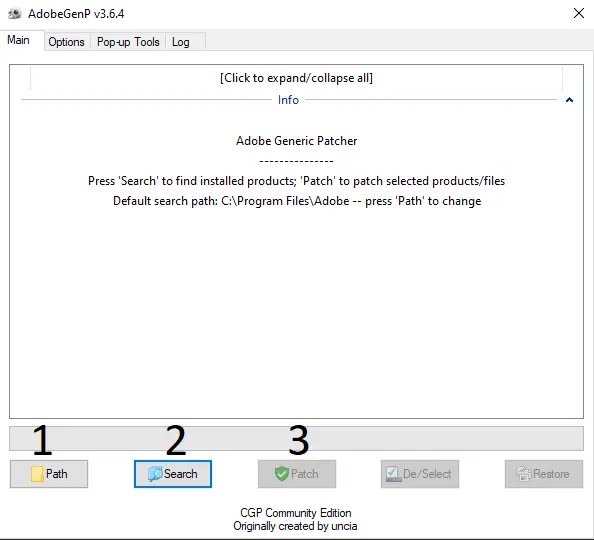Click the Patch shield button

[297, 474]
